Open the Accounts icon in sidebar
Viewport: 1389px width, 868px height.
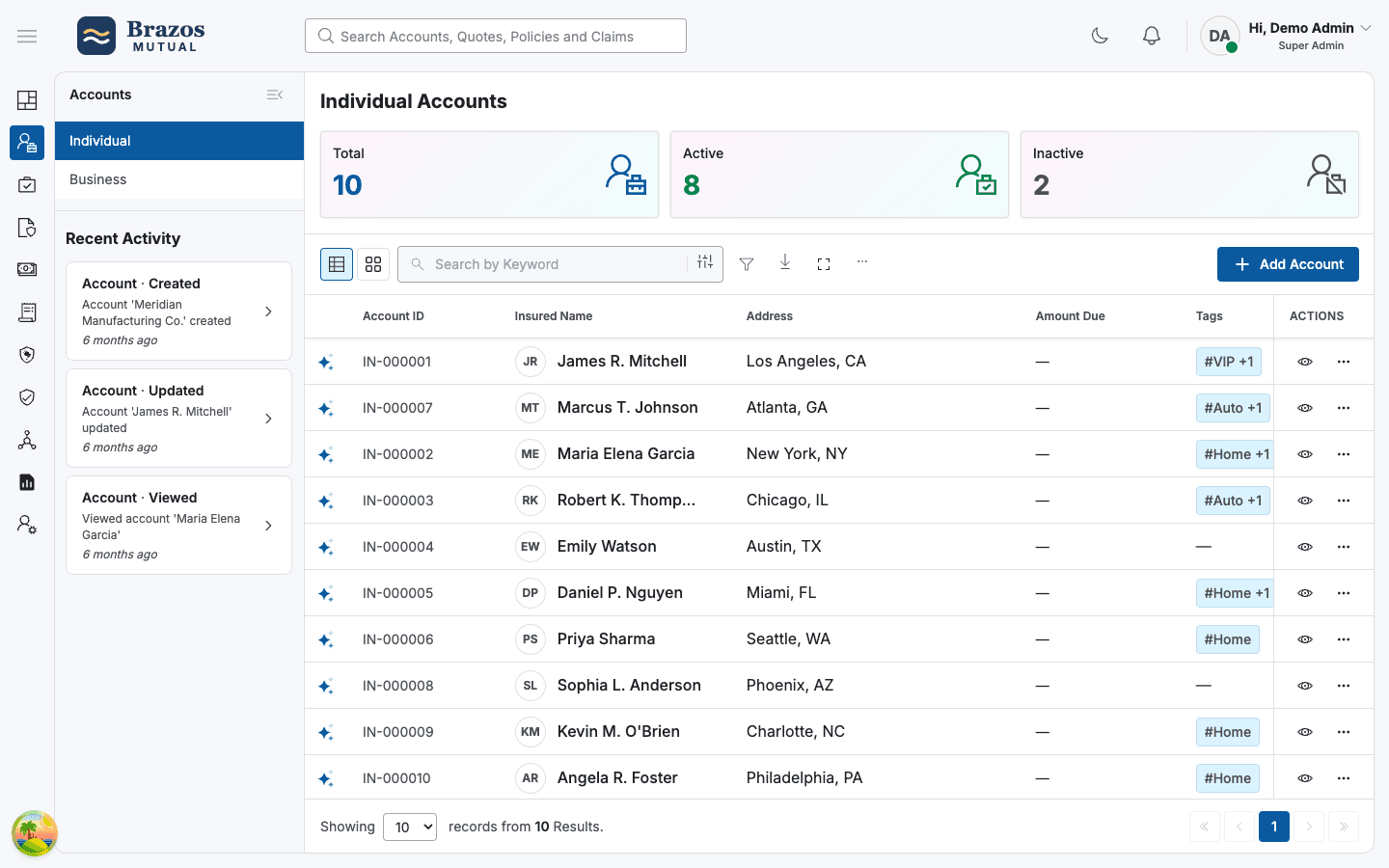pyautogui.click(x=27, y=143)
